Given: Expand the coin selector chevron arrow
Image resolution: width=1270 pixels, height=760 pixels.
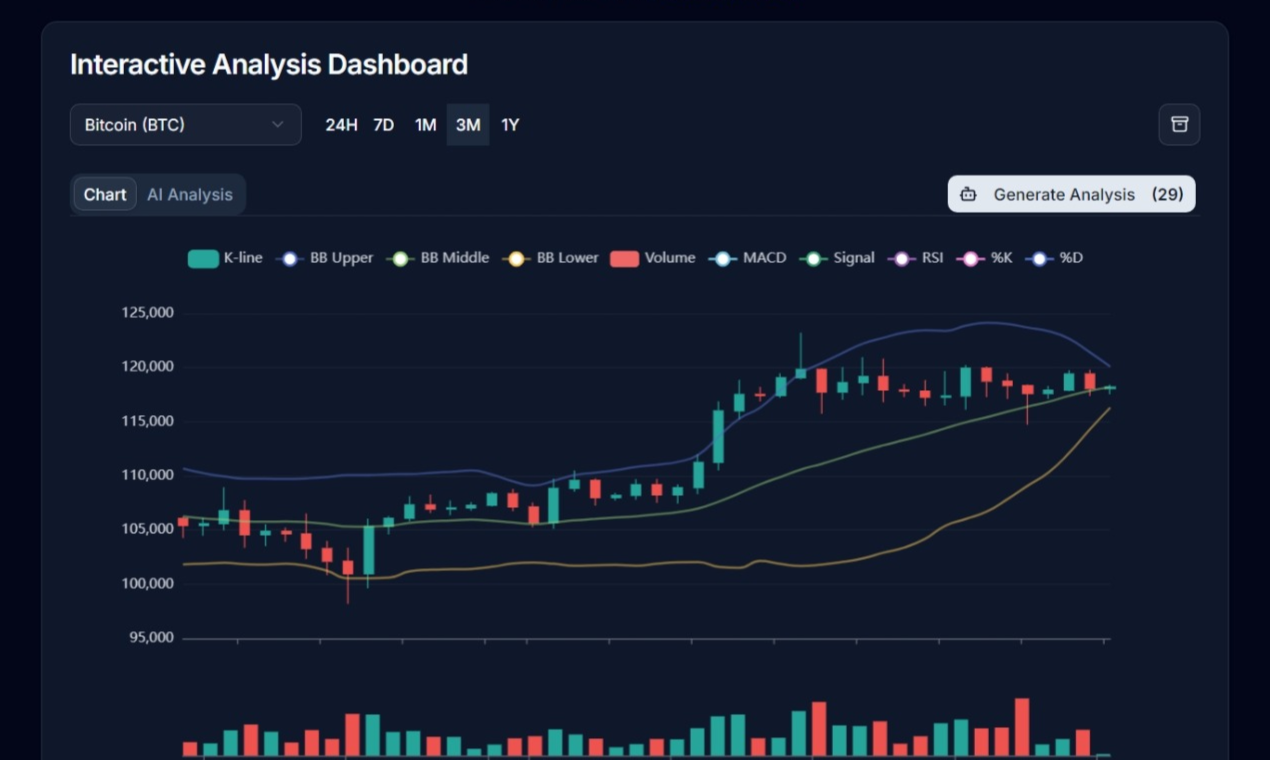Looking at the screenshot, I should point(278,125).
